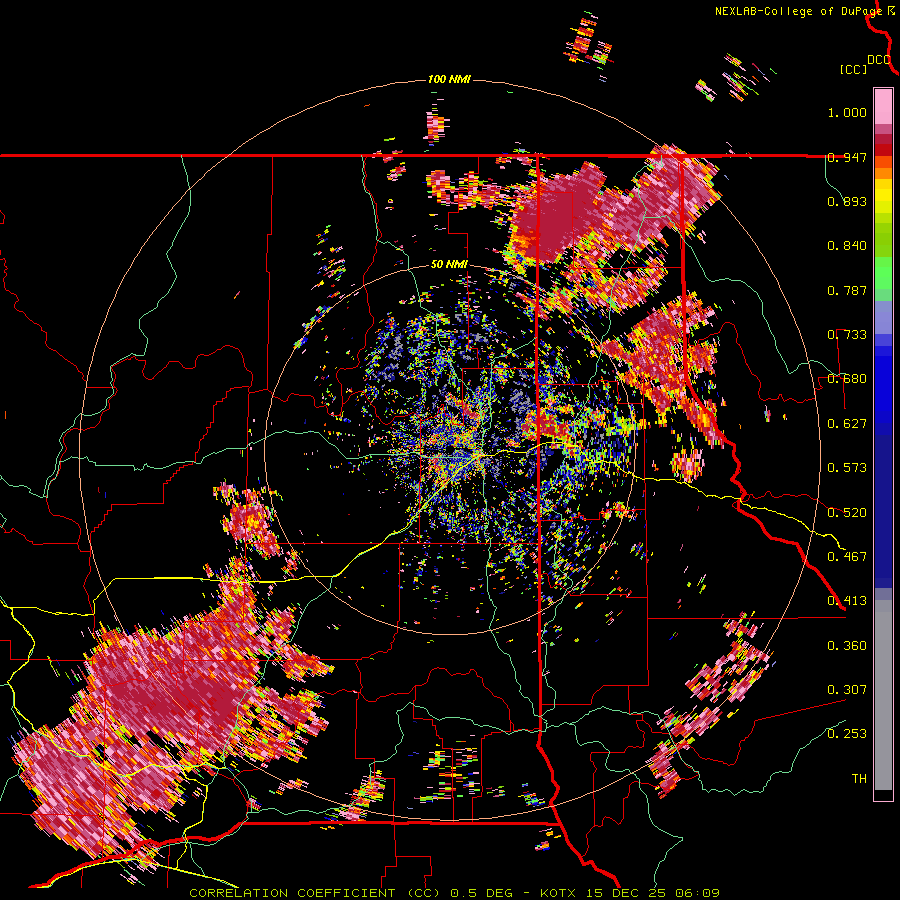The height and width of the screenshot is (900, 900).
Task: Select the bright green segment of the color bar
Action: (x=883, y=273)
